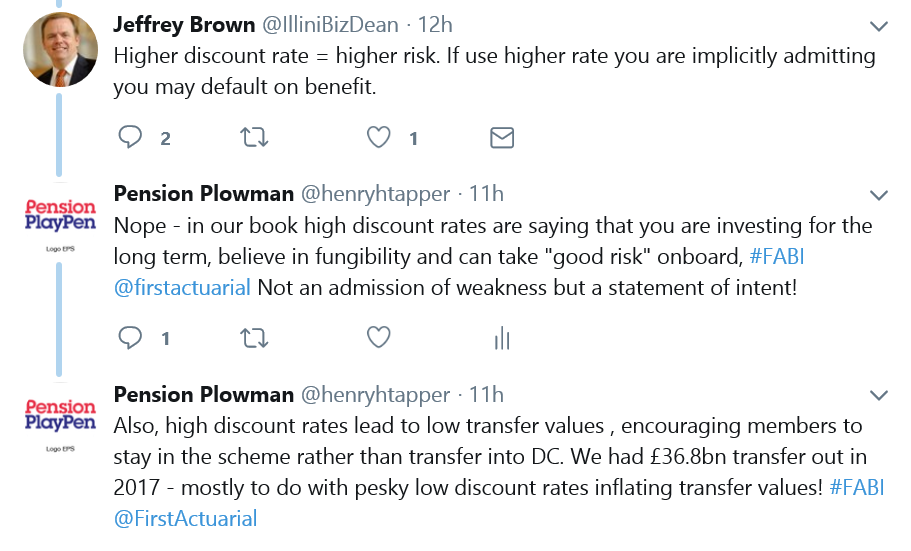Open the @IlliniBizDean handle
Viewport: 911px width, 551px height.
[330, 24]
